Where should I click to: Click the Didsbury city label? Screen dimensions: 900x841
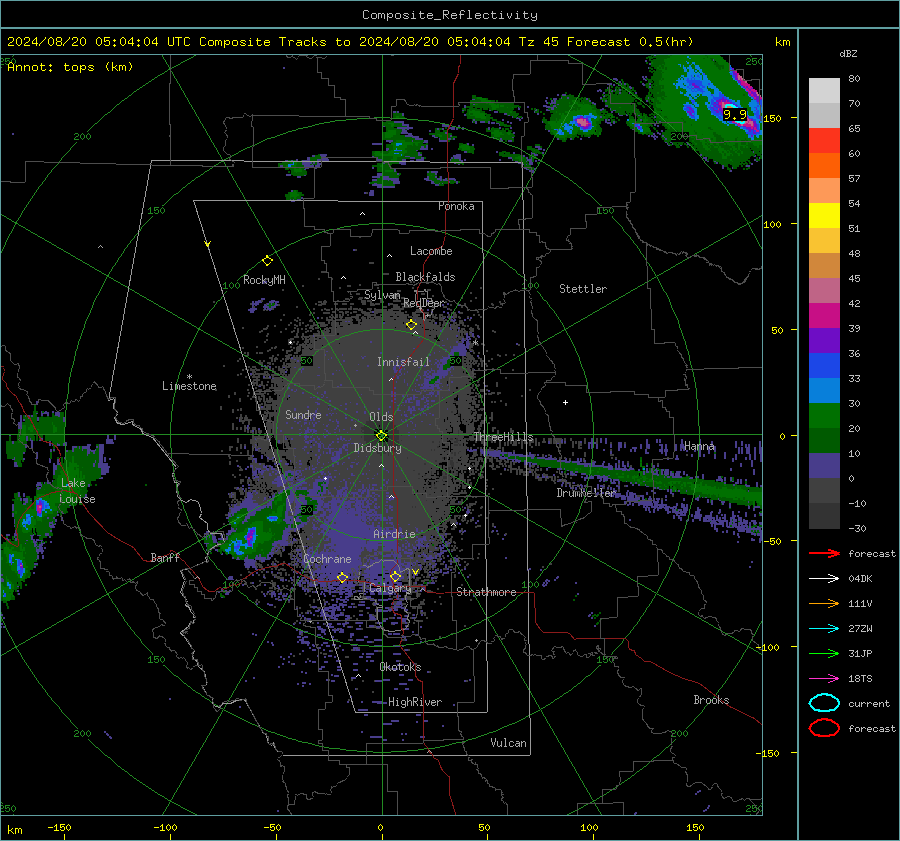click(x=377, y=448)
